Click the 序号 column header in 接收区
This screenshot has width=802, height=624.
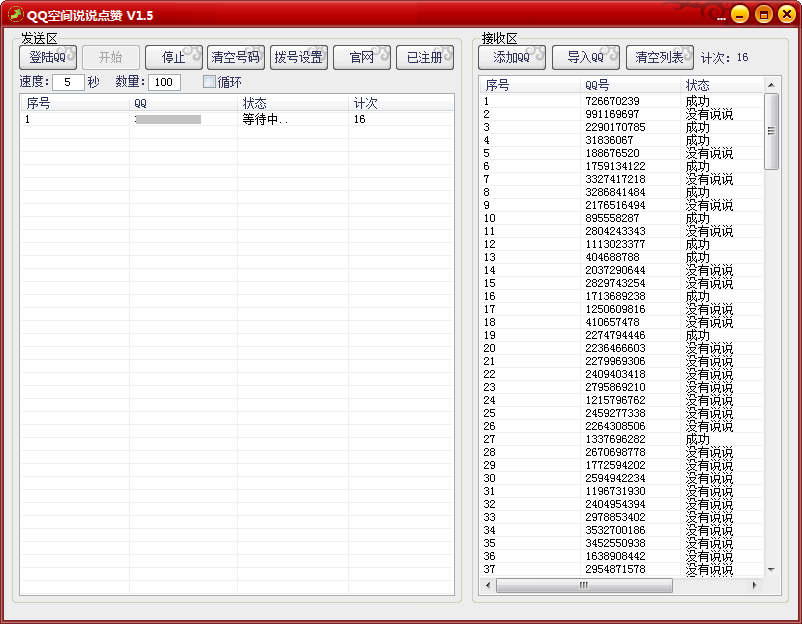pyautogui.click(x=530, y=85)
